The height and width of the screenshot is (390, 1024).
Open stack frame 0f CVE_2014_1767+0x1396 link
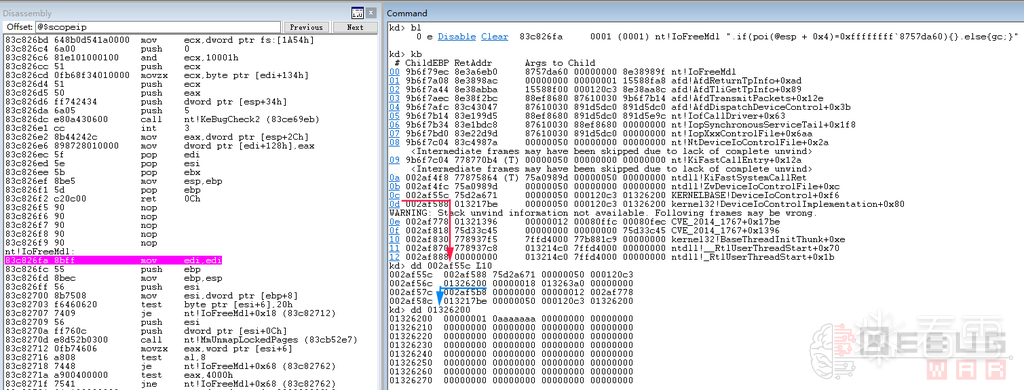coord(394,231)
